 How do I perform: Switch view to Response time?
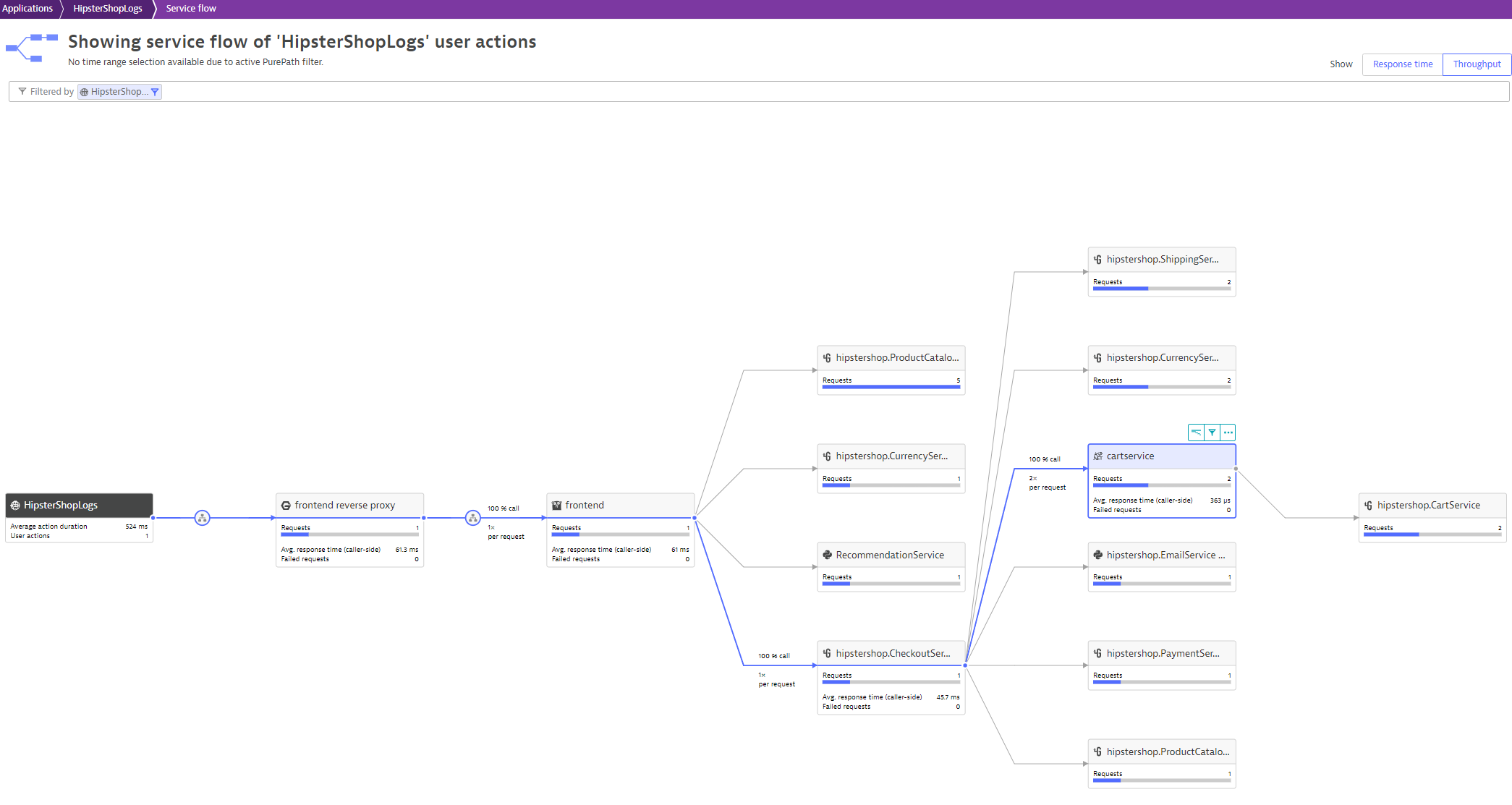coord(1403,64)
